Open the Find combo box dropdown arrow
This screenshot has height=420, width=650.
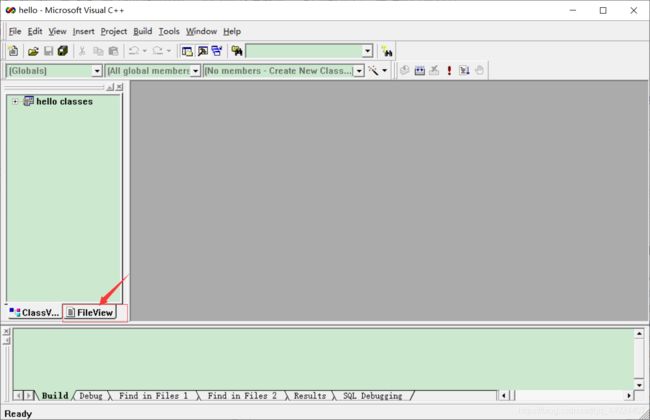(x=367, y=51)
